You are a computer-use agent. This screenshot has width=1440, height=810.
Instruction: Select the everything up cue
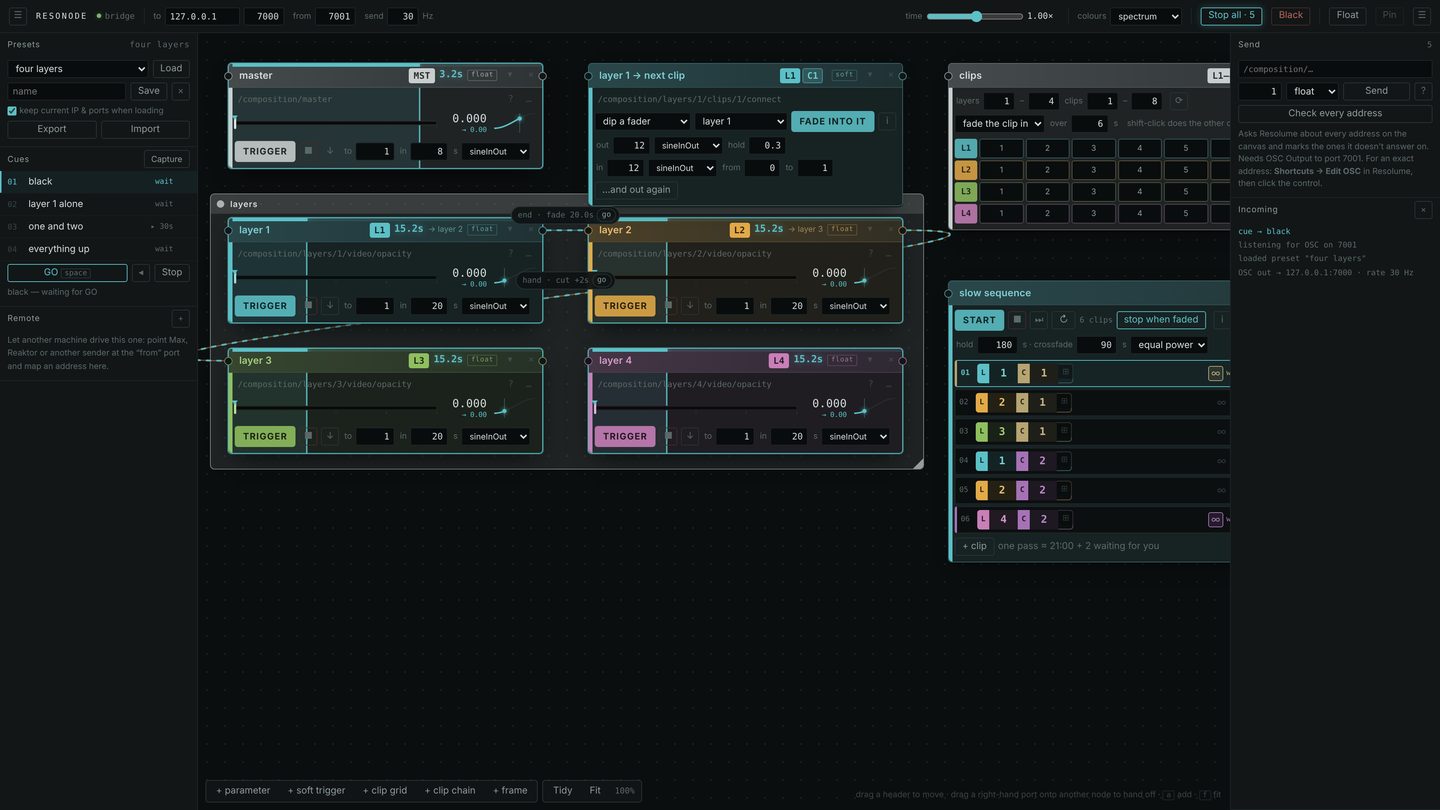pos(98,249)
